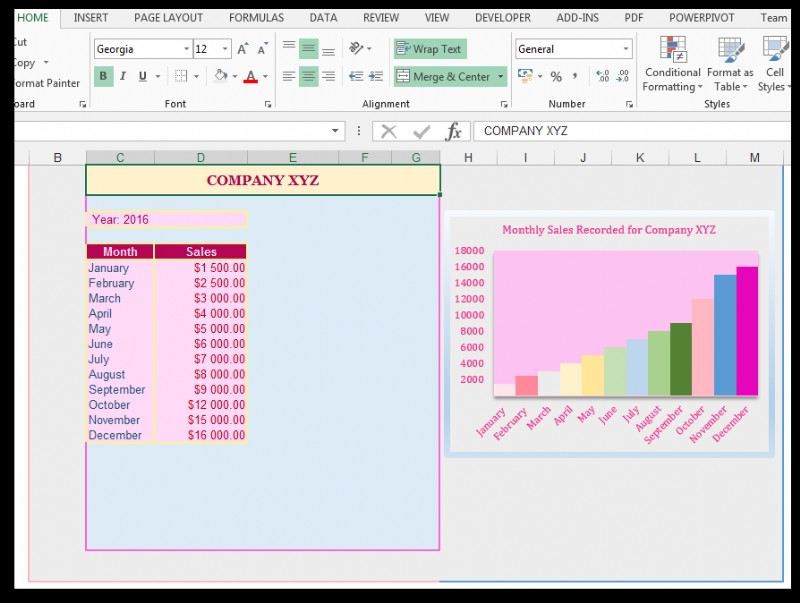Decrease font size with the small A icon

(x=262, y=49)
